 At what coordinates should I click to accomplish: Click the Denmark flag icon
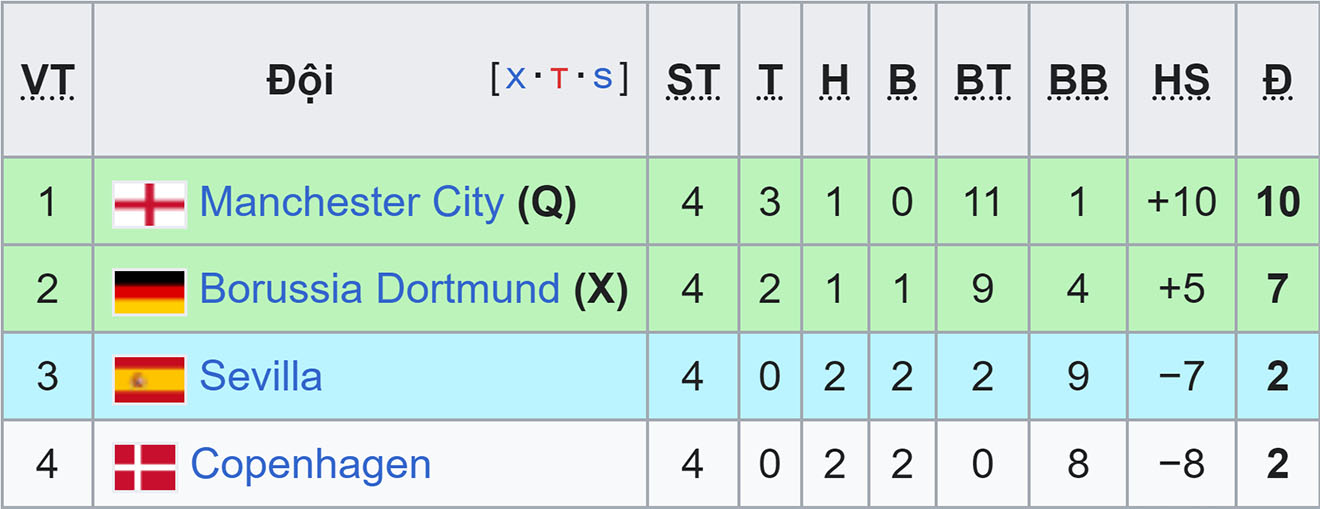(145, 466)
